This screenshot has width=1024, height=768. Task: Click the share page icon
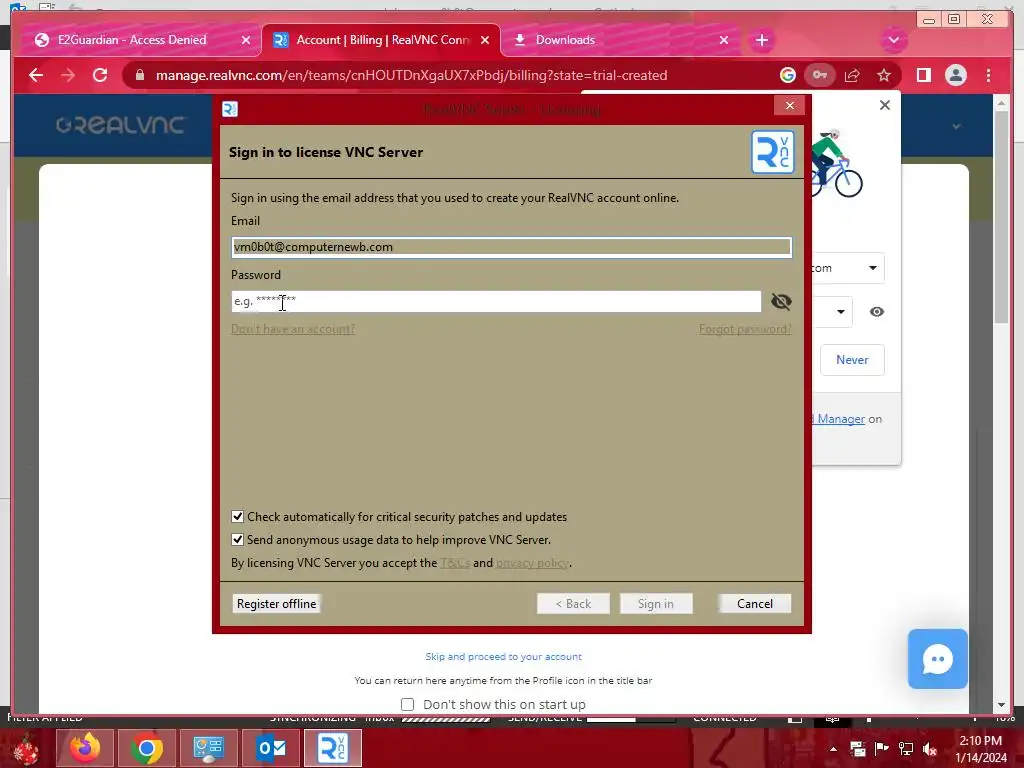852,75
